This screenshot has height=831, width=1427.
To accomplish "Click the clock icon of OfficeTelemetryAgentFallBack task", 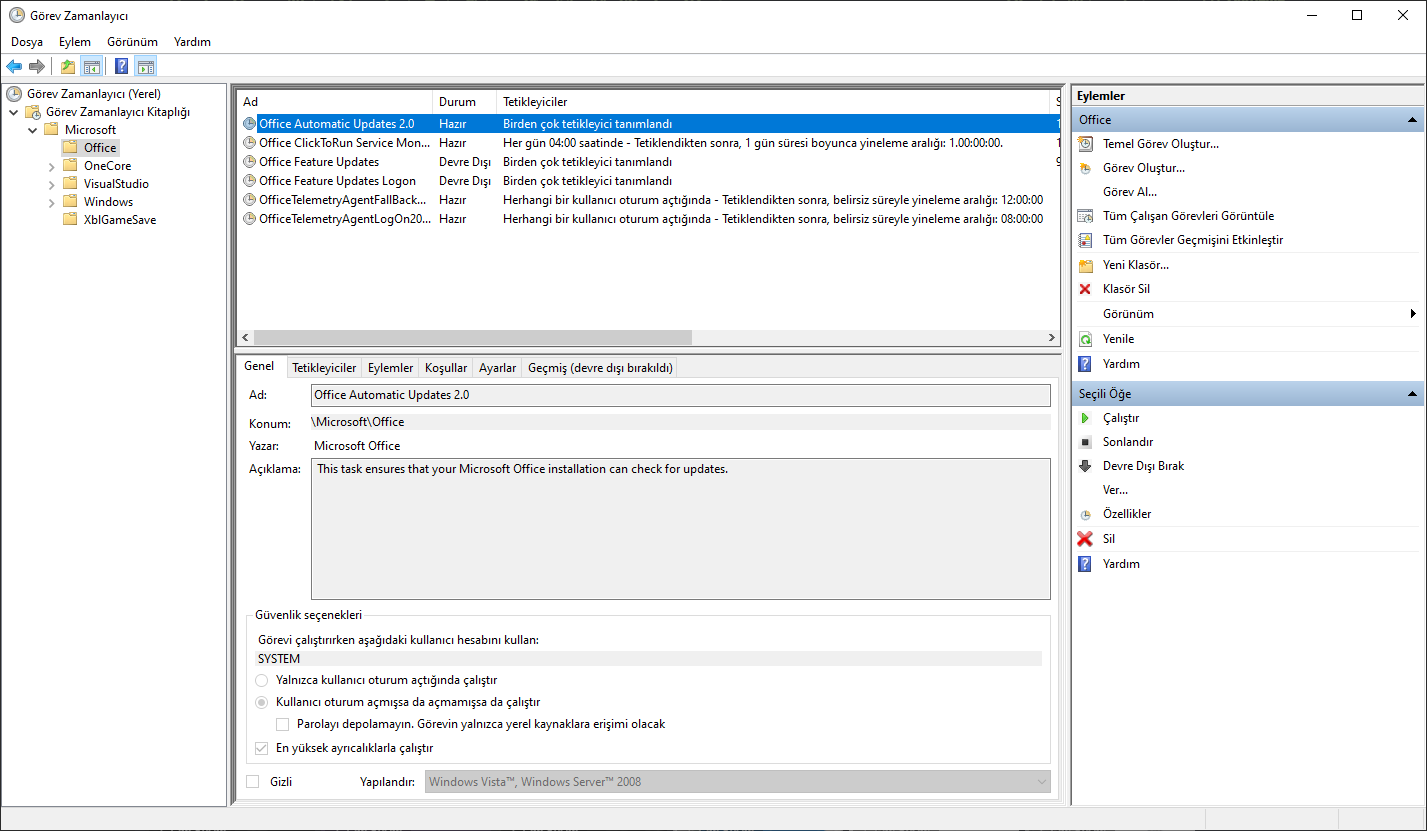I will (x=250, y=200).
